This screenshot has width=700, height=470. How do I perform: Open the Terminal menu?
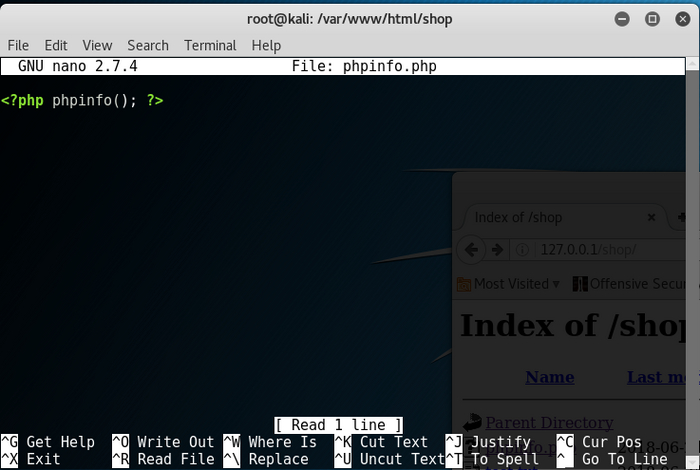[x=210, y=46]
